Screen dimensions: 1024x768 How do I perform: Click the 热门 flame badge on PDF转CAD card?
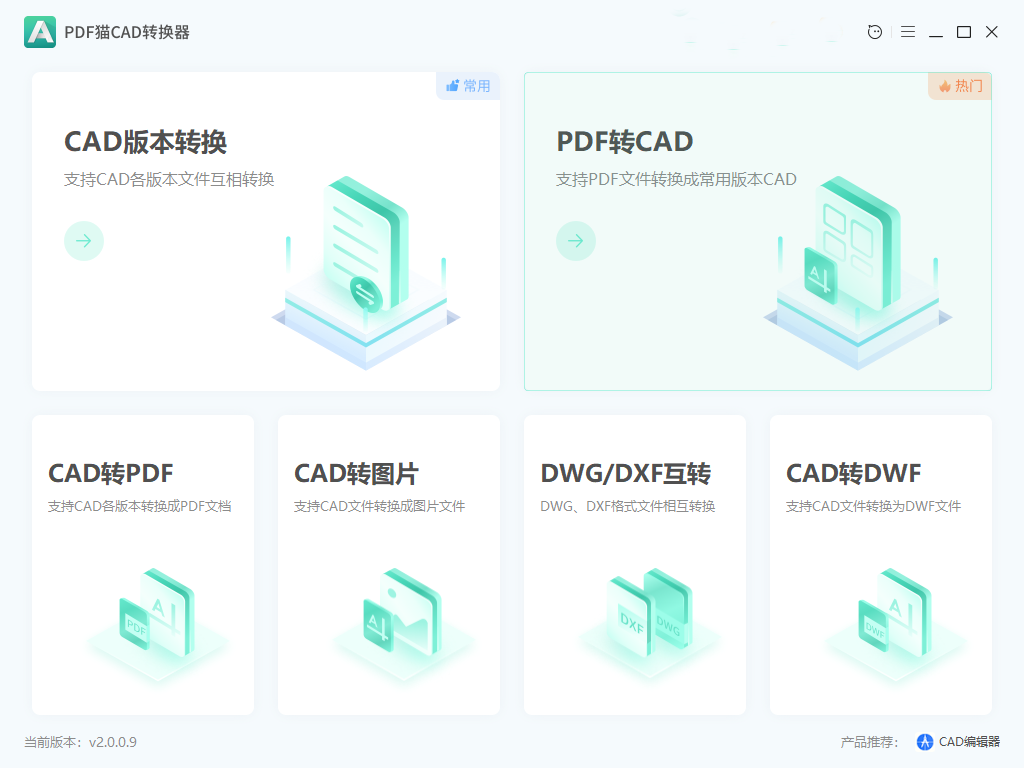point(959,87)
